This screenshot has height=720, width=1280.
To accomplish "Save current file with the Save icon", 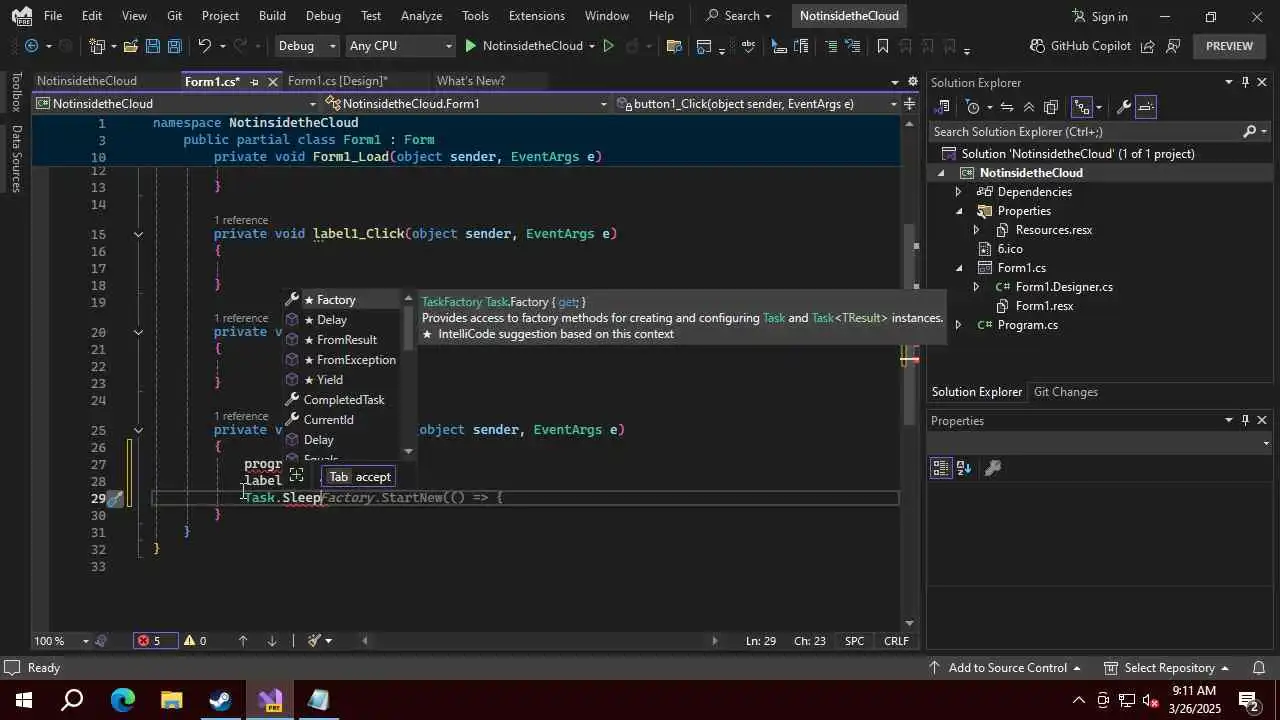I will coord(152,46).
